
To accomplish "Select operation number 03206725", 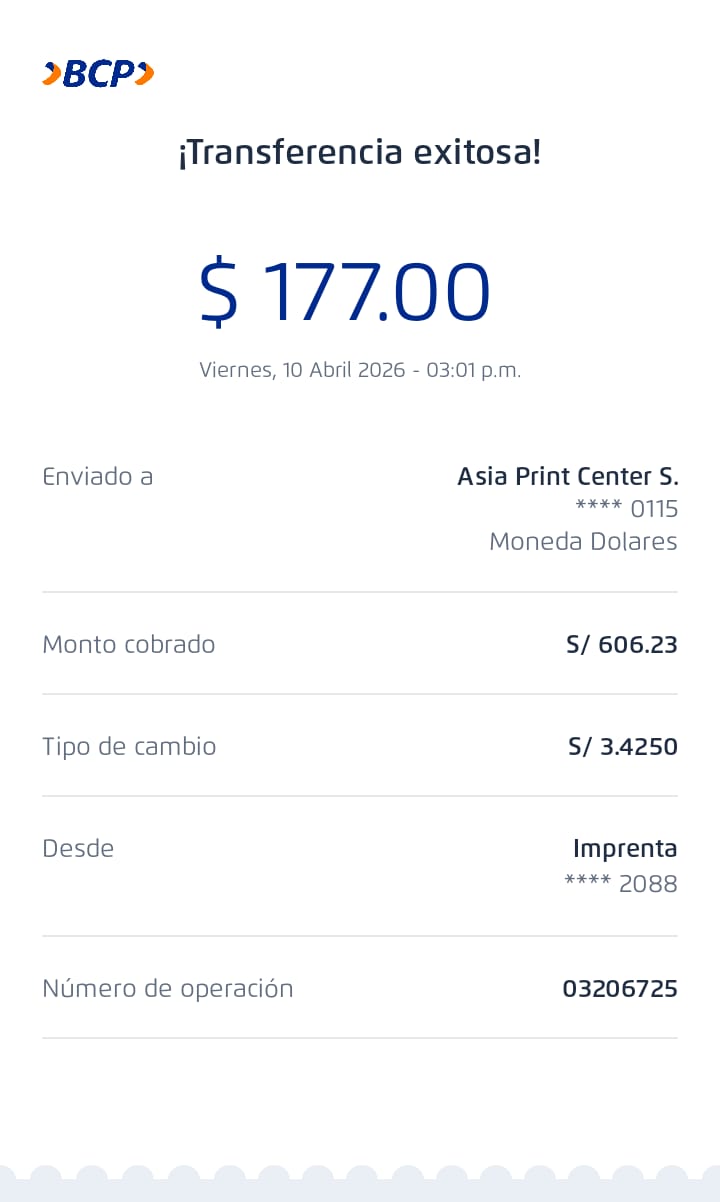I will click(619, 990).
